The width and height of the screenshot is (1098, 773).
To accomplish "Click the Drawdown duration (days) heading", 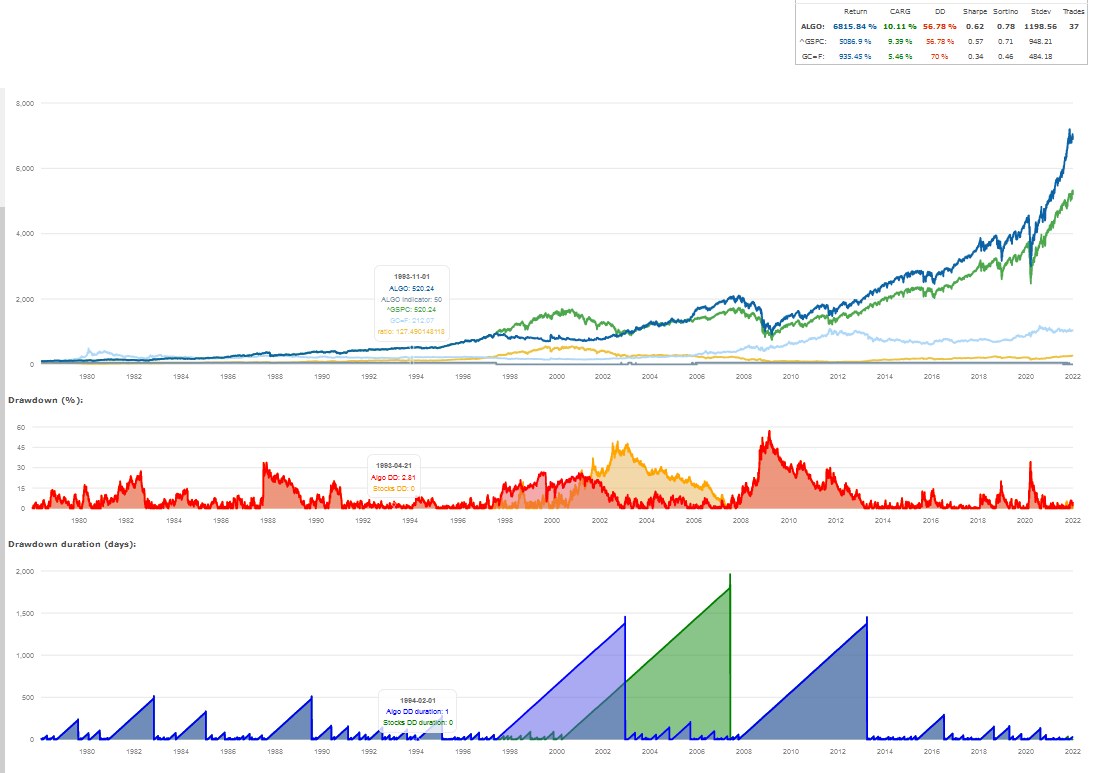I will click(x=72, y=544).
